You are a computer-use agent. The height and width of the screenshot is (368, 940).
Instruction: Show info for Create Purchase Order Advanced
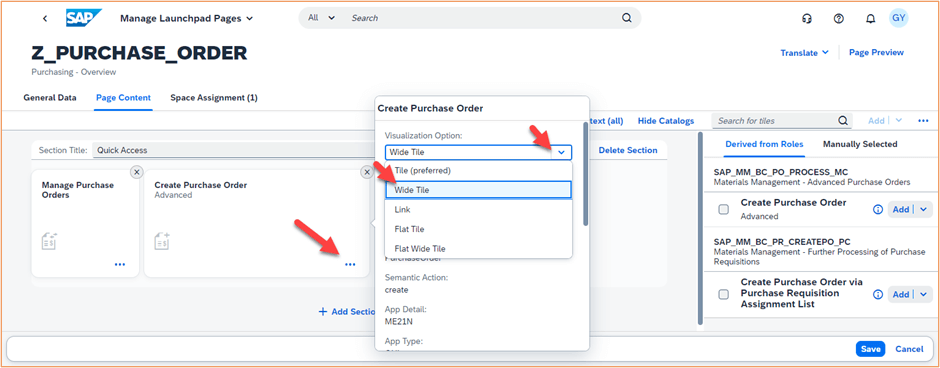click(x=878, y=210)
